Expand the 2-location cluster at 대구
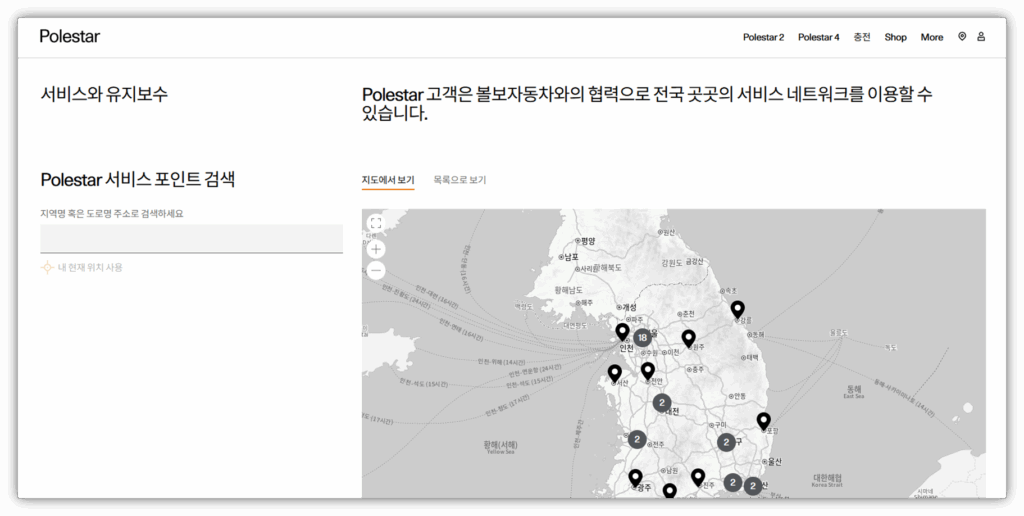 (726, 441)
